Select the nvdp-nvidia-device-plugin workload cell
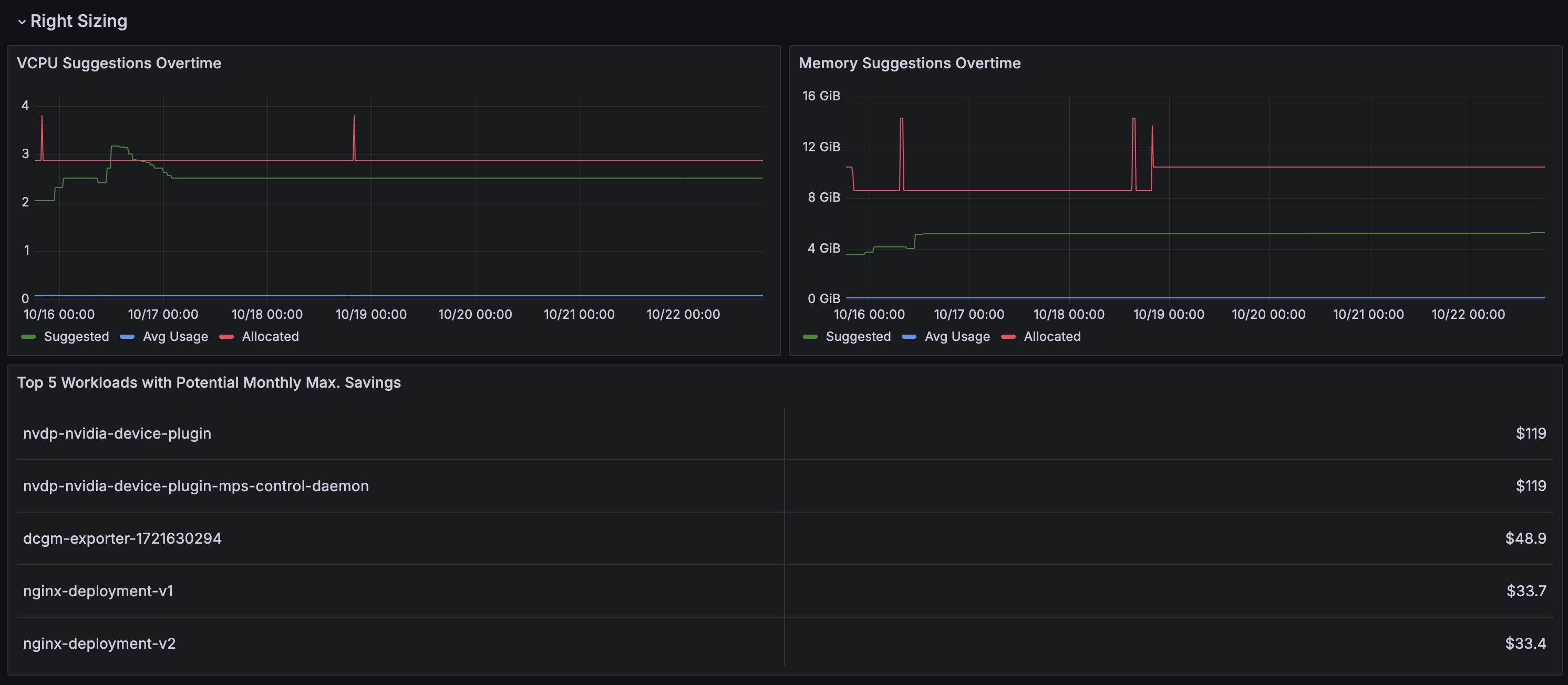 point(400,434)
